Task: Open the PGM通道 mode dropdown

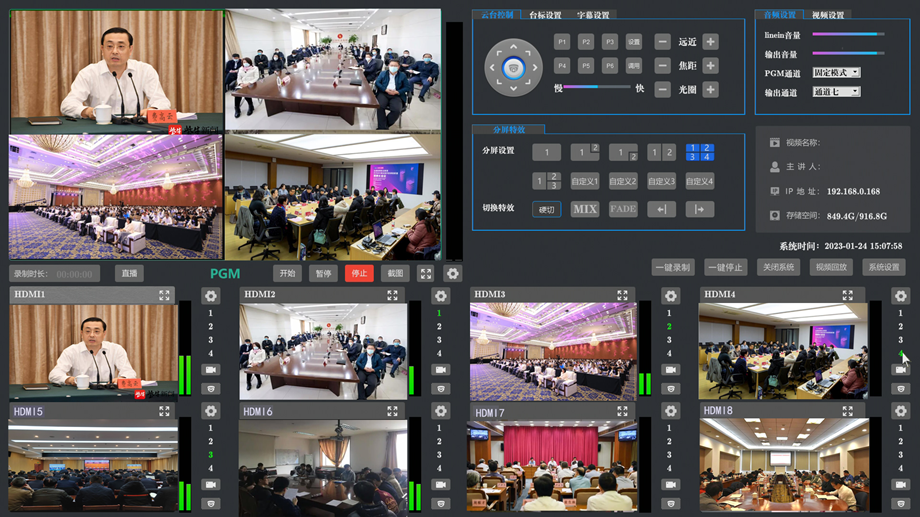Action: pos(836,73)
